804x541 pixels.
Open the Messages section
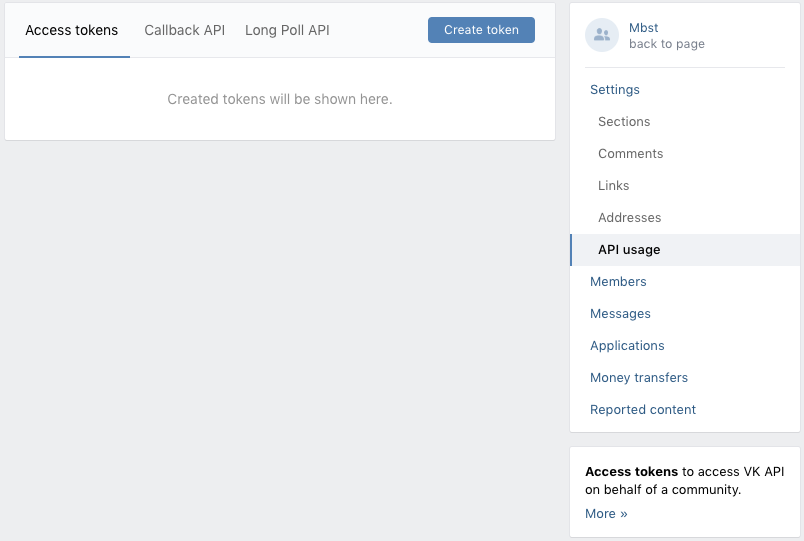tap(620, 313)
